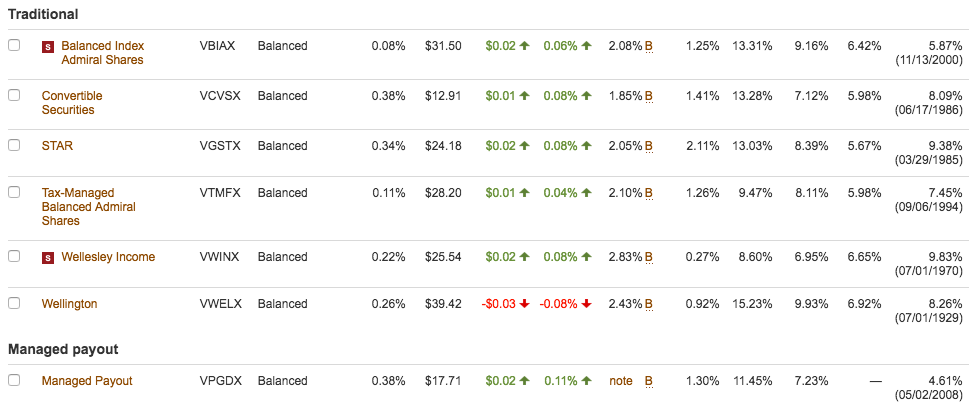Click the B yield footnote for VWELX
This screenshot has width=971, height=412.
coord(648,304)
